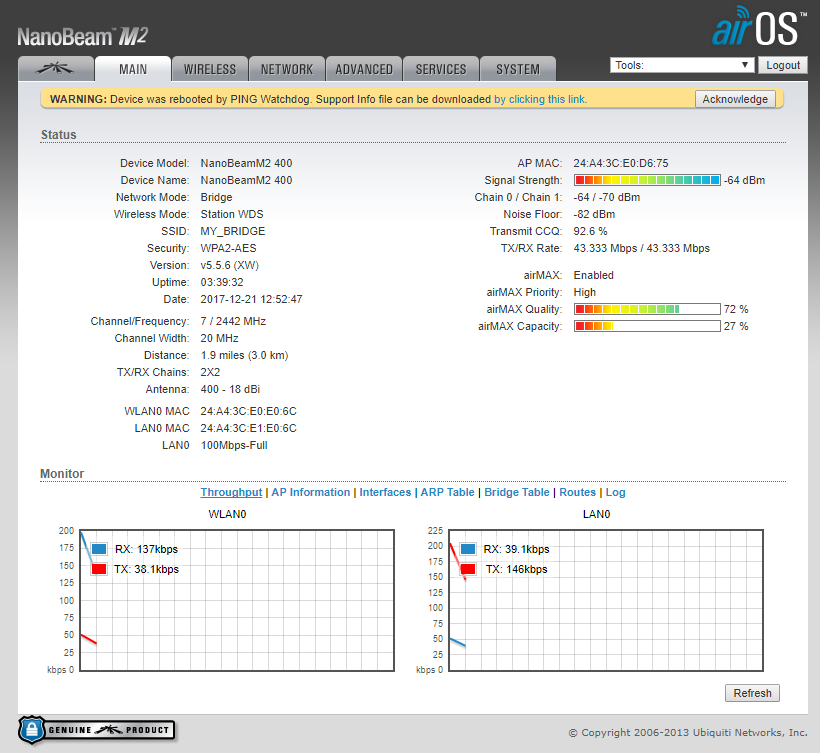The image size is (820, 753).
Task: Select the AP MAC value 24:A4:3C:E0:D6:75
Action: point(621,163)
